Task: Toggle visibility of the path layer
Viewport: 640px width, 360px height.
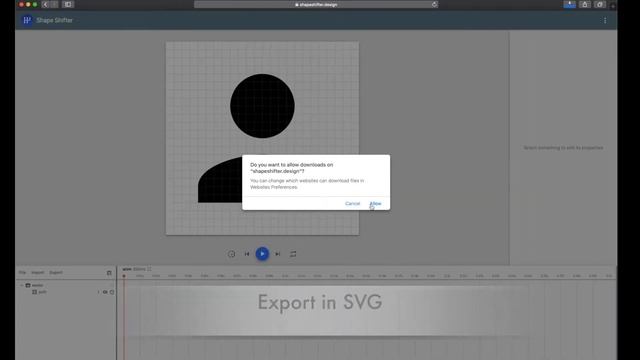Action: (x=105, y=292)
